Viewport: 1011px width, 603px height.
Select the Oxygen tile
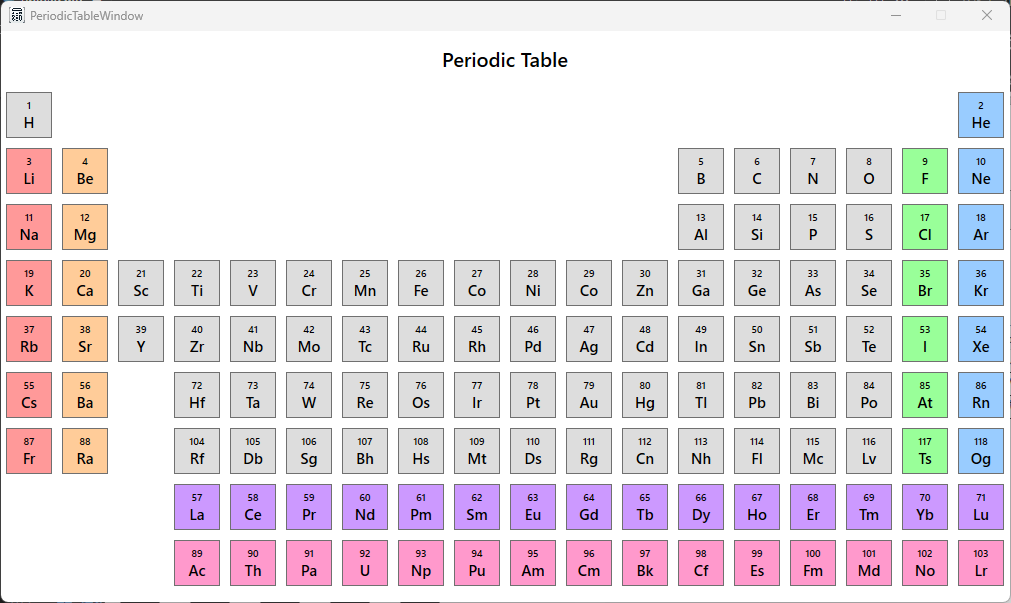click(869, 171)
